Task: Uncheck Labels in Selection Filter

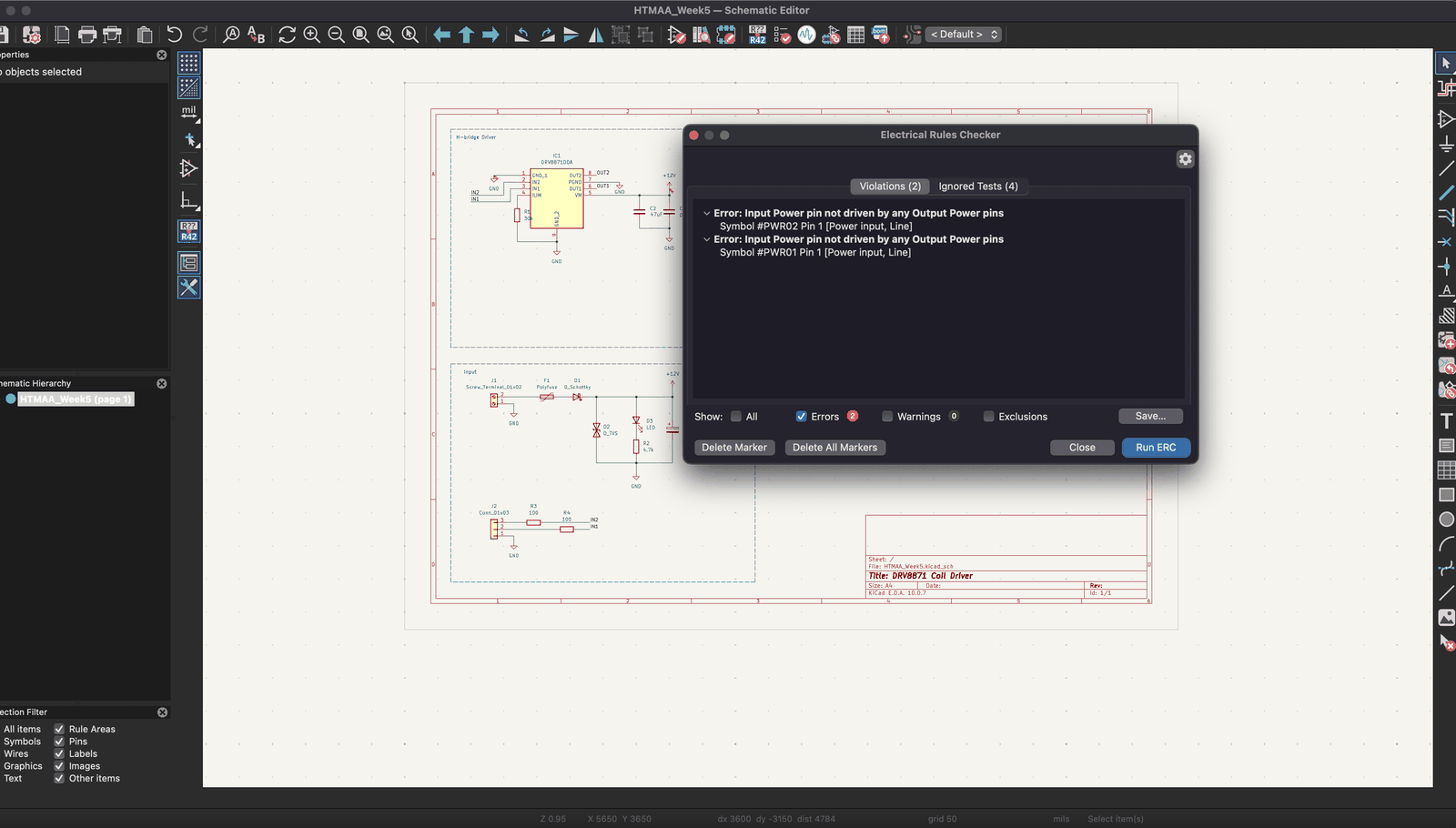Action: (x=59, y=753)
